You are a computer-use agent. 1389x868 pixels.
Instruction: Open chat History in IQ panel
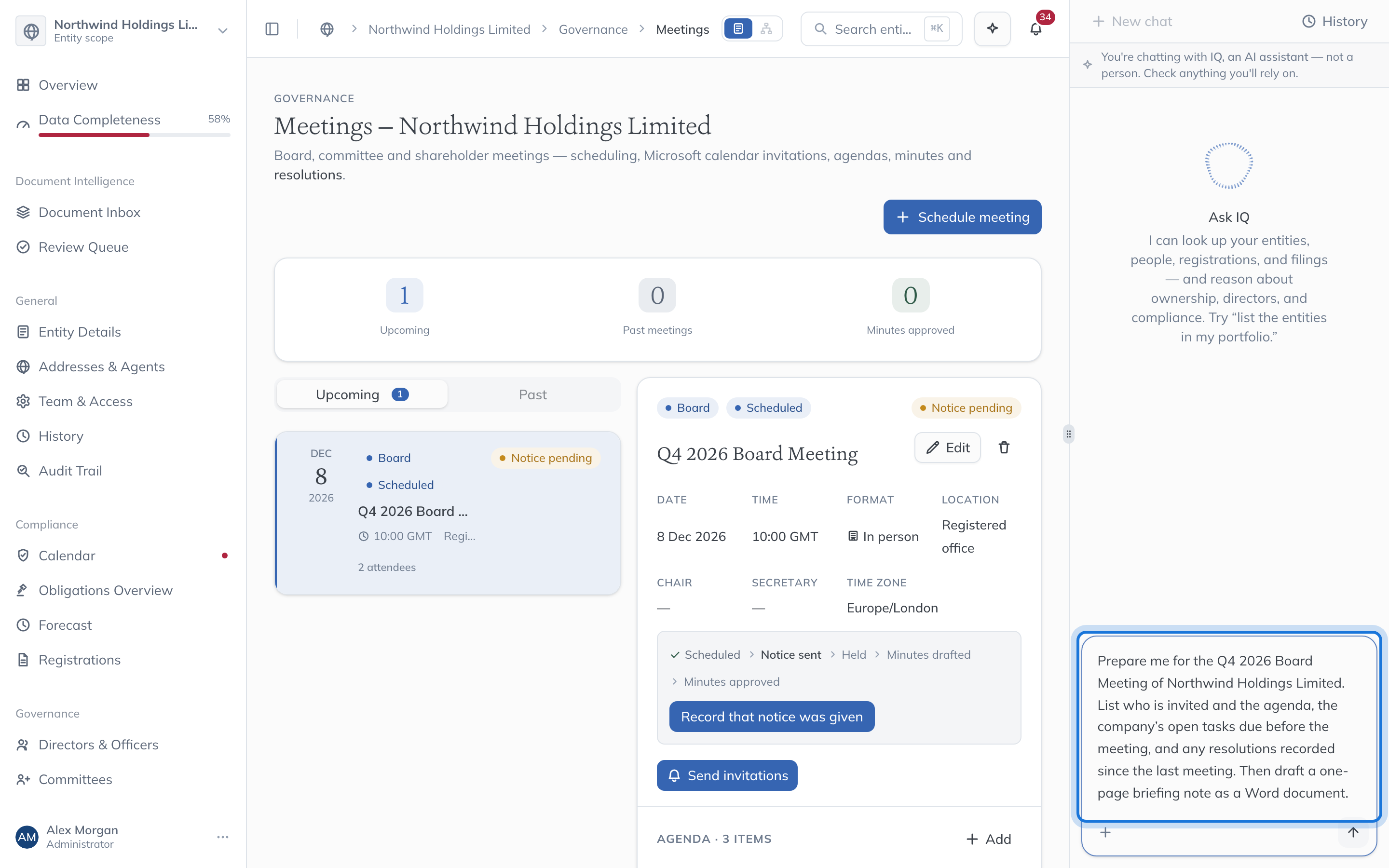(1335, 21)
